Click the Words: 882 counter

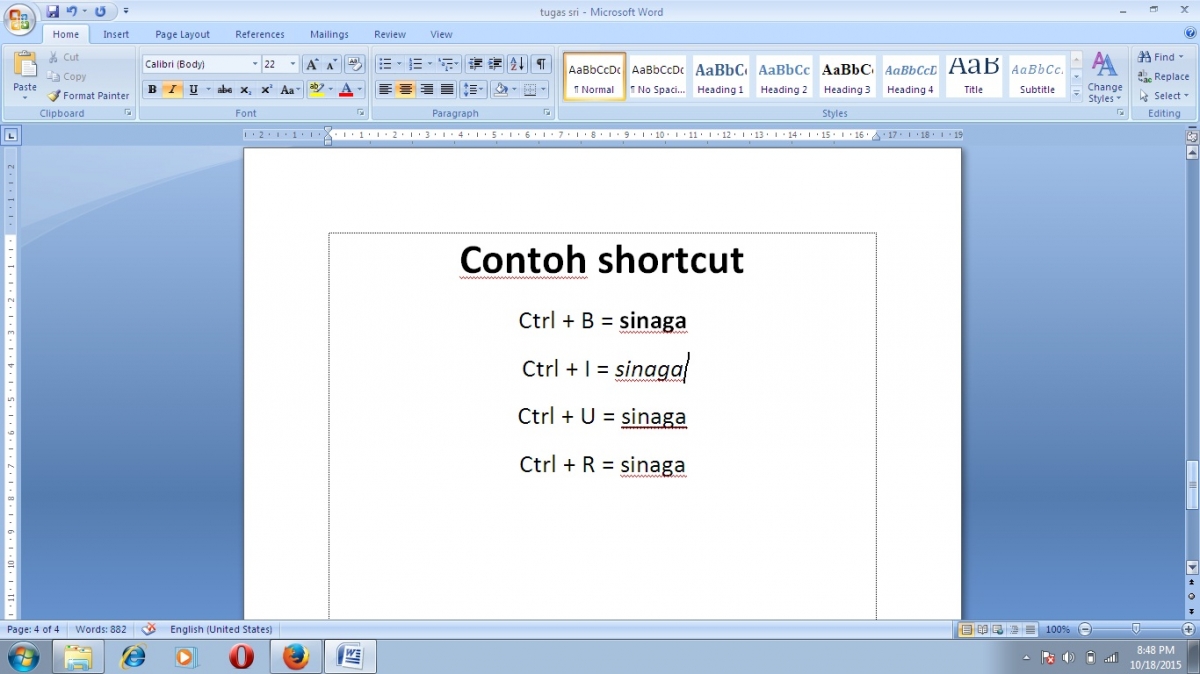click(x=101, y=629)
